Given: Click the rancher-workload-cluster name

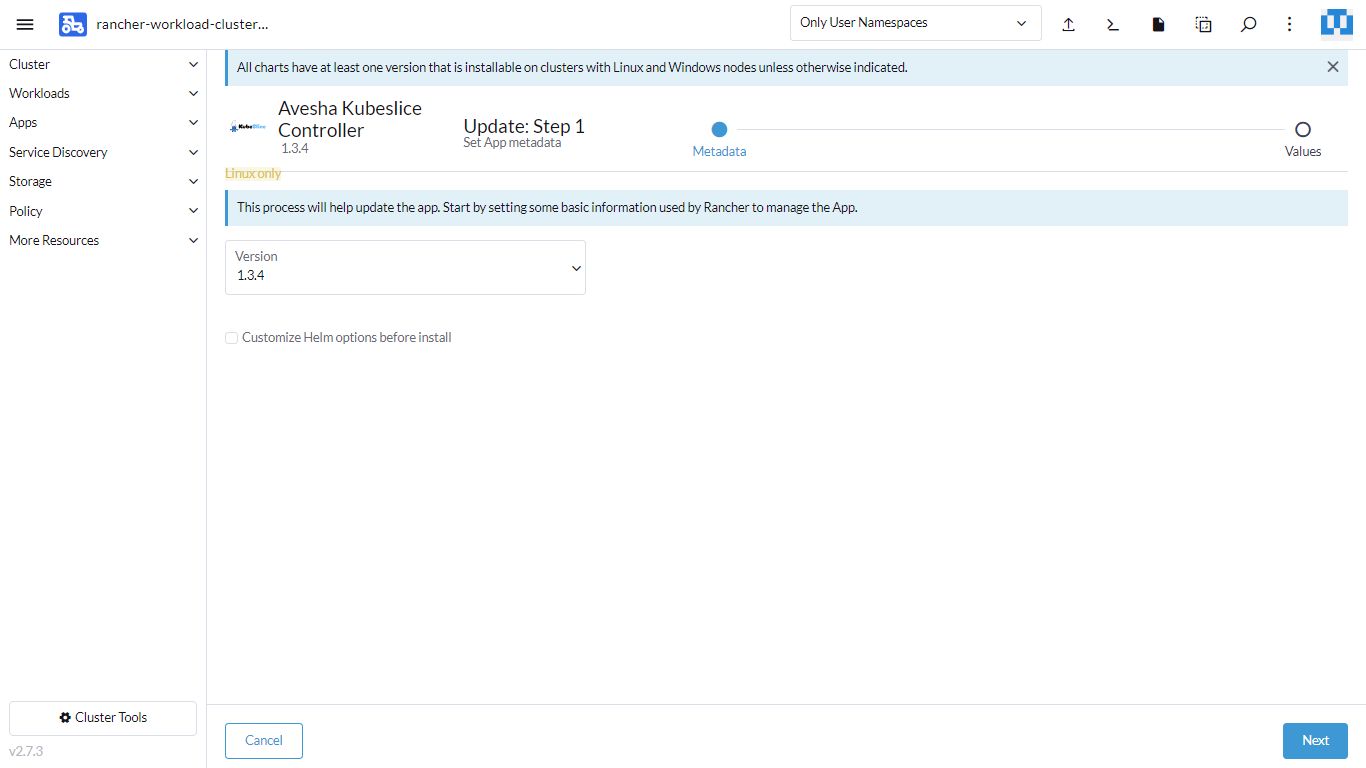Looking at the screenshot, I should [x=182, y=24].
